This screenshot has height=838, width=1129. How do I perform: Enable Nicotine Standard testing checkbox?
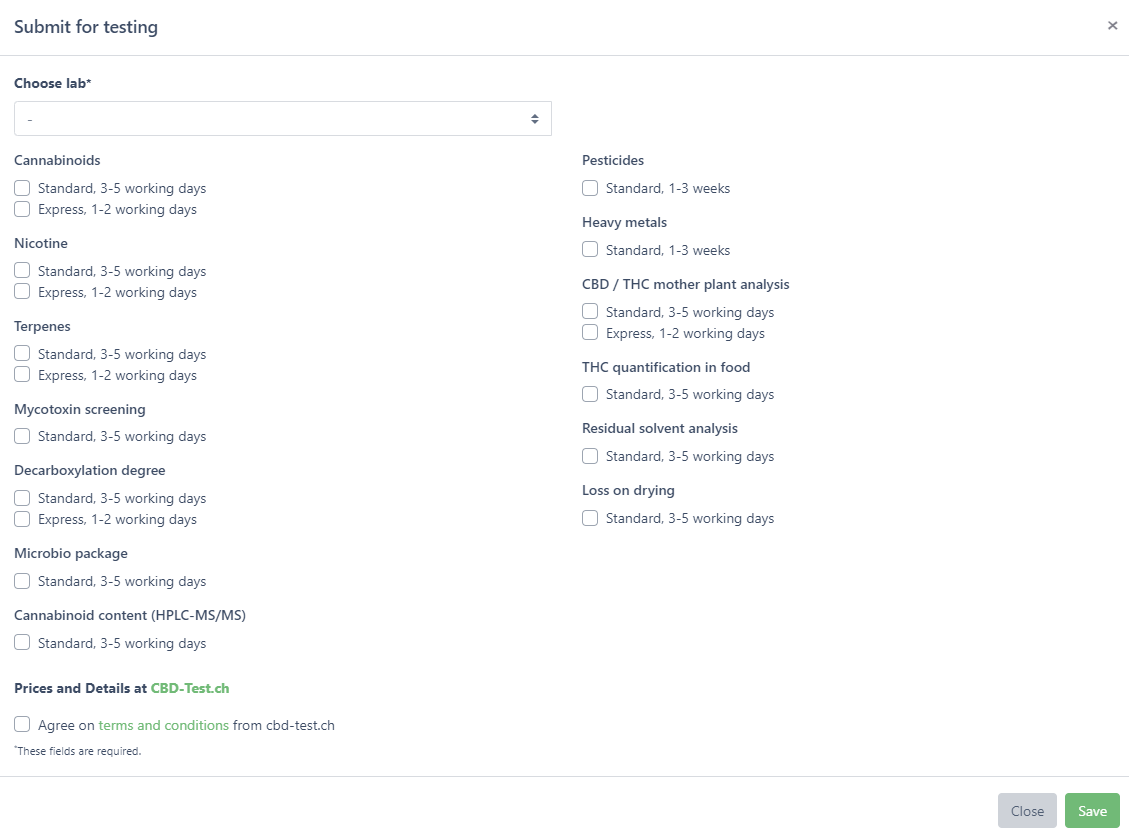tap(22, 271)
